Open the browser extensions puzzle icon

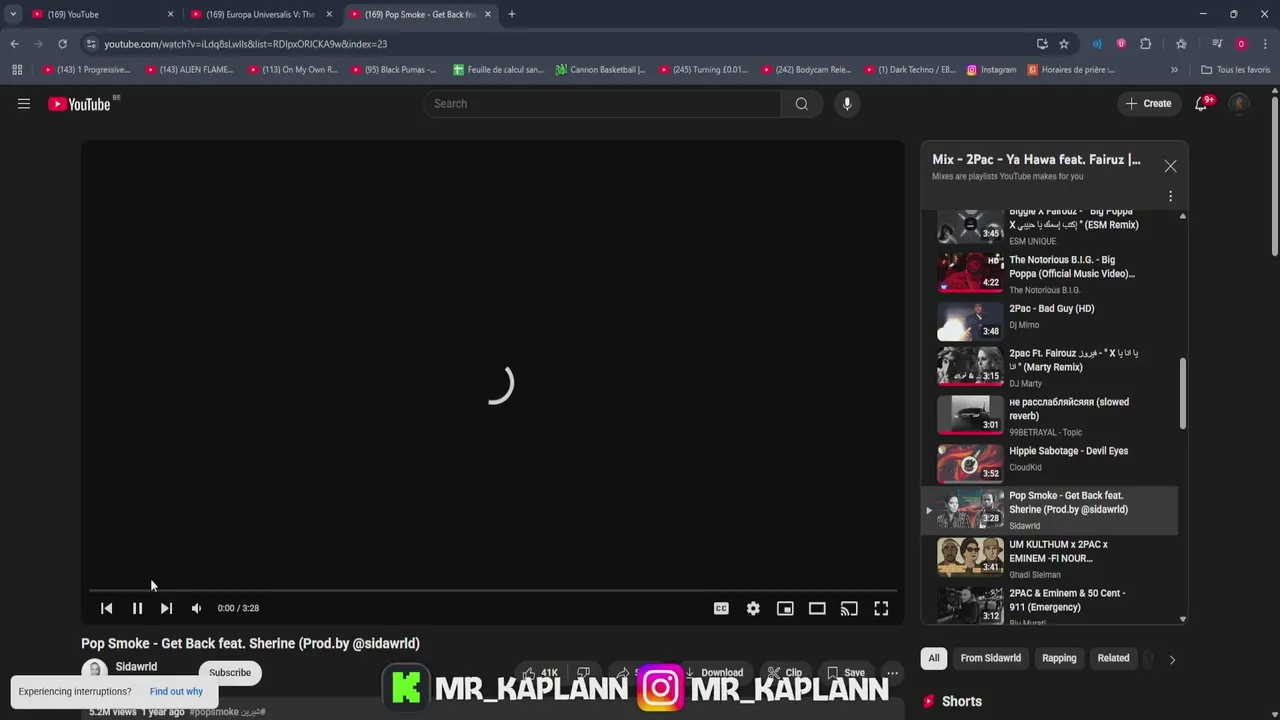[x=1146, y=44]
